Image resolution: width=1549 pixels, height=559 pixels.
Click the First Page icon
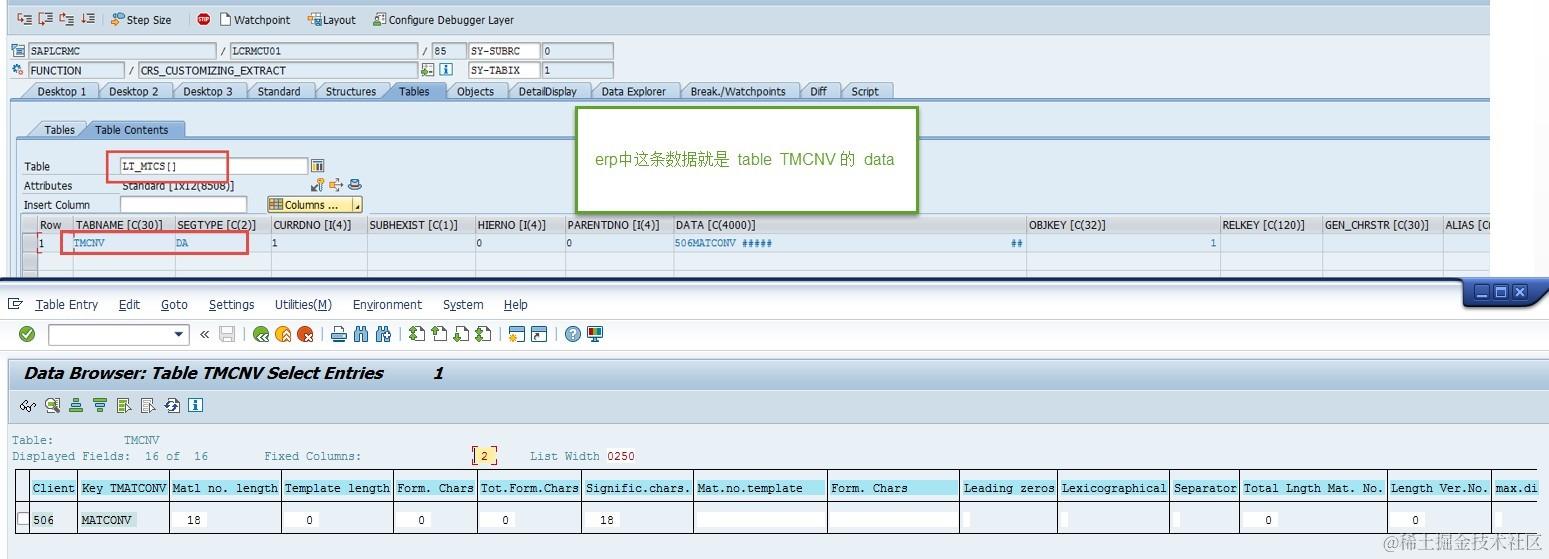point(417,334)
